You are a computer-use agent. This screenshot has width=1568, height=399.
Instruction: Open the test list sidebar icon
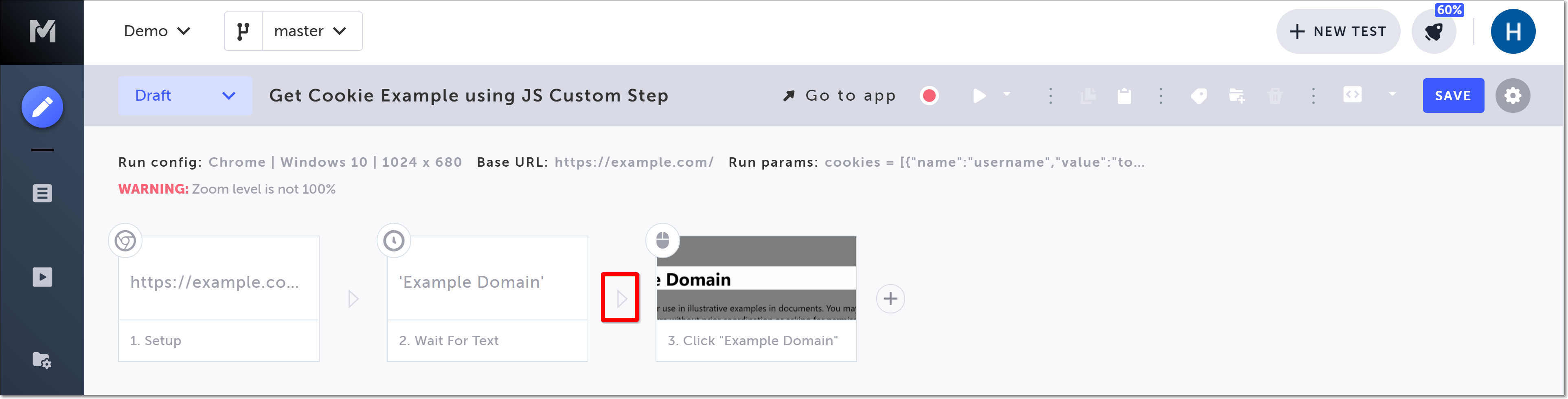click(x=42, y=193)
